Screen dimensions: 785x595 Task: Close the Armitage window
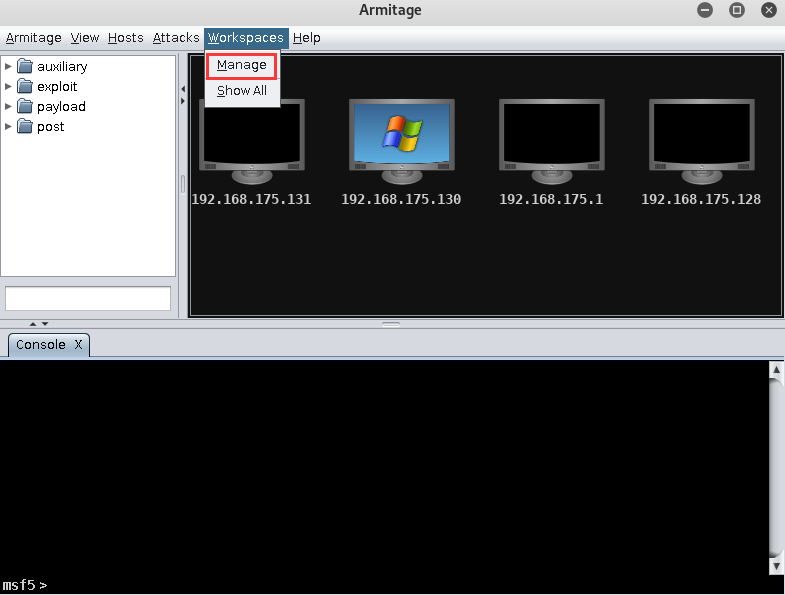coord(768,10)
